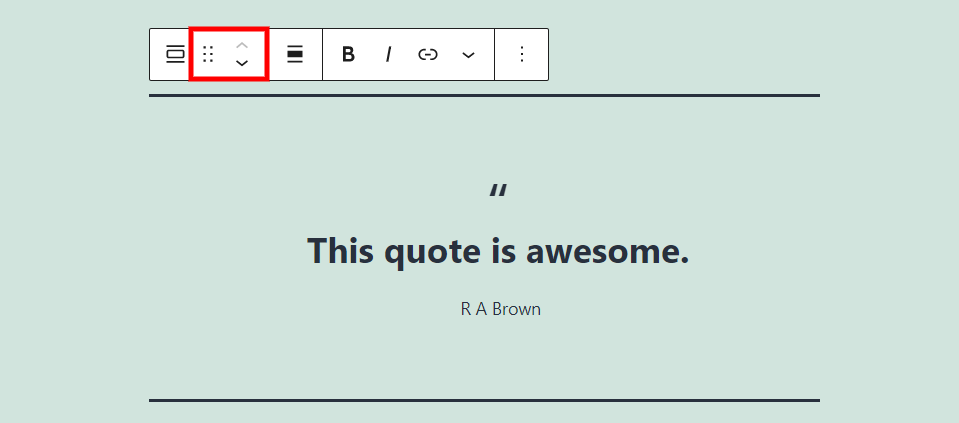
Task: Click the opening quotation mark graphic
Action: (x=498, y=190)
